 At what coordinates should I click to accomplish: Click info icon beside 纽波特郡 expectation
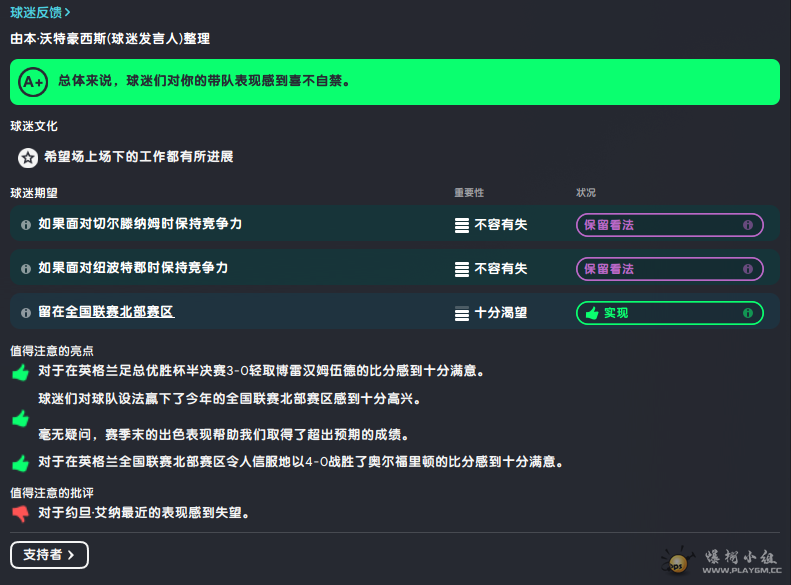click(x=26, y=269)
